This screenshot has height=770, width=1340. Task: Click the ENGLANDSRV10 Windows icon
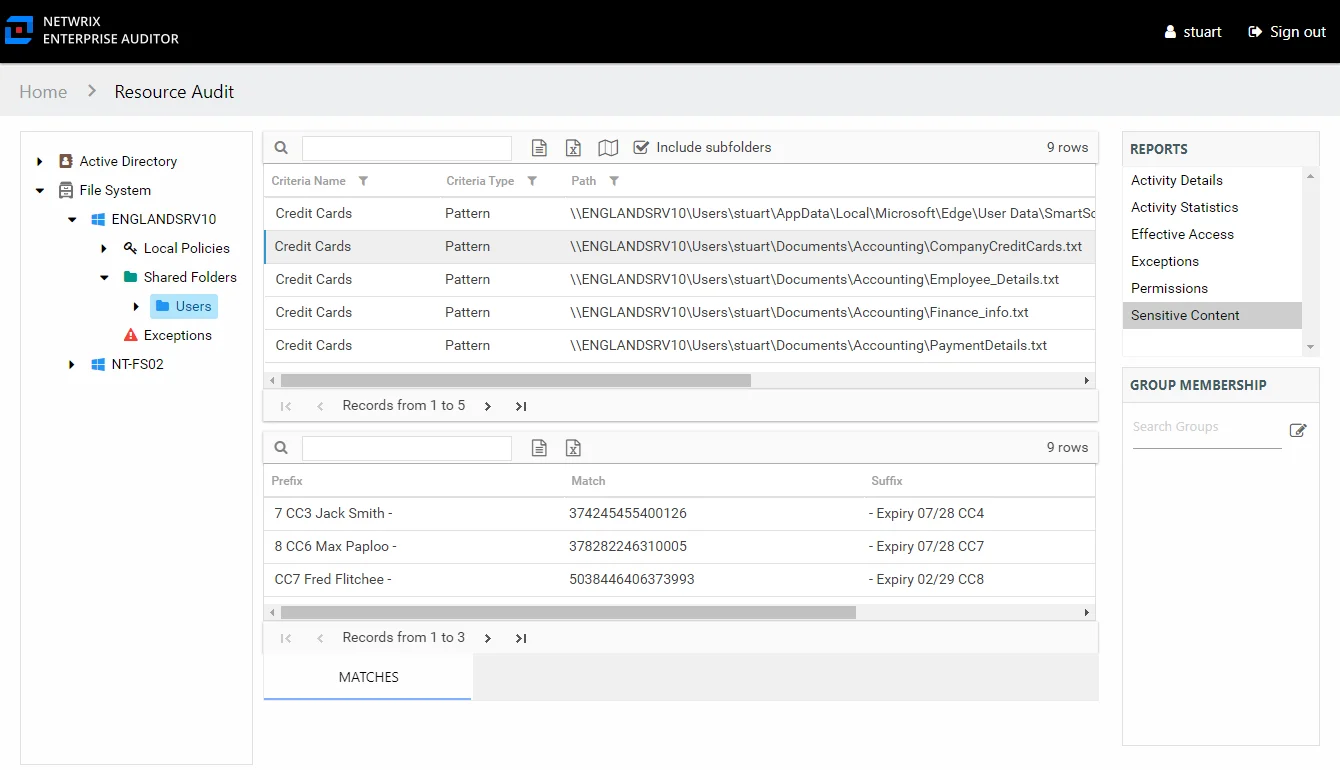(x=98, y=219)
